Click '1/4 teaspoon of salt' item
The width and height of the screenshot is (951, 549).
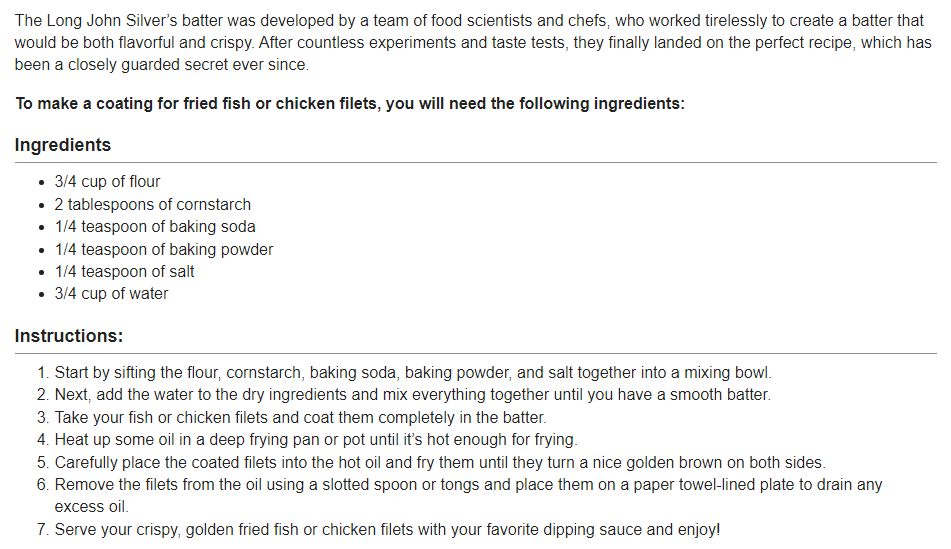click(x=124, y=271)
